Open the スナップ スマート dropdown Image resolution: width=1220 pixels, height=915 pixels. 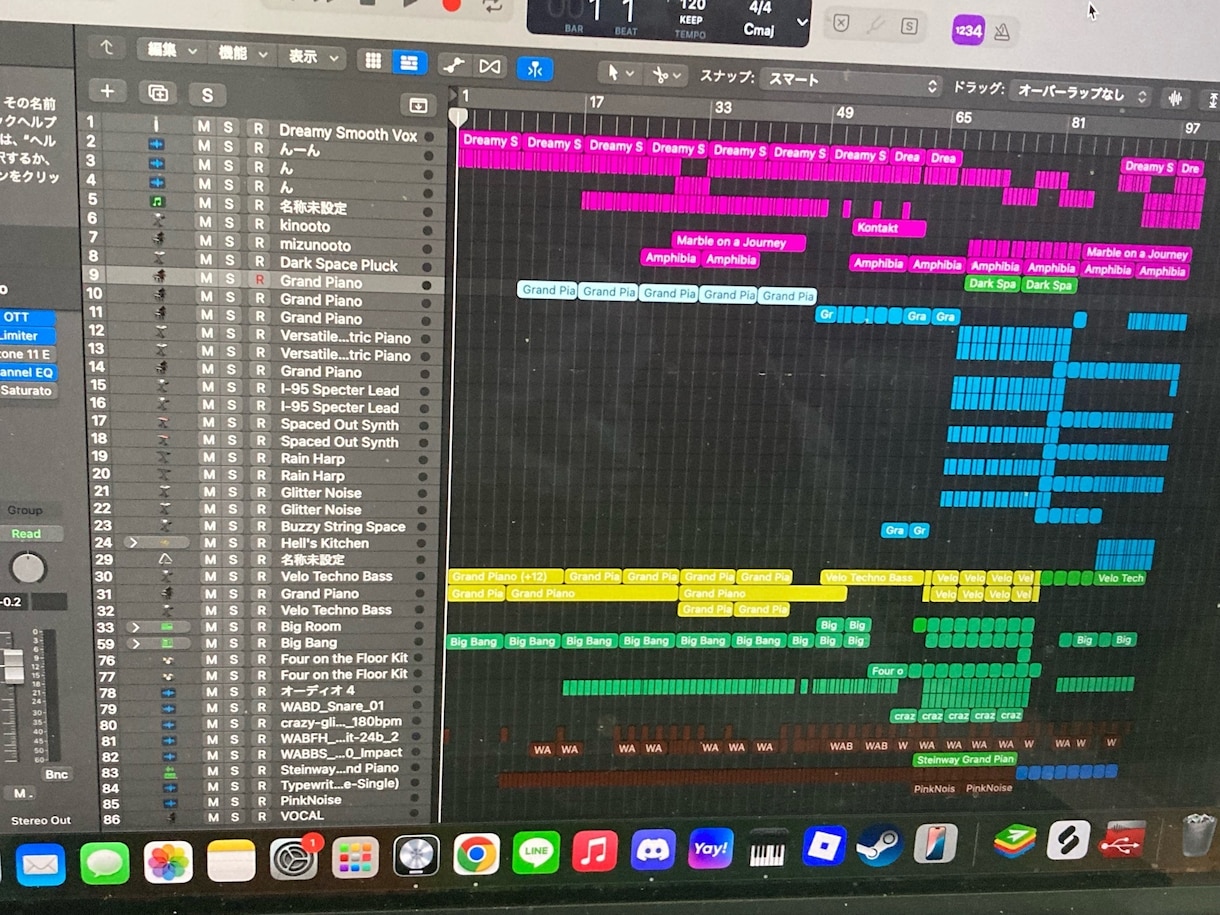(851, 82)
